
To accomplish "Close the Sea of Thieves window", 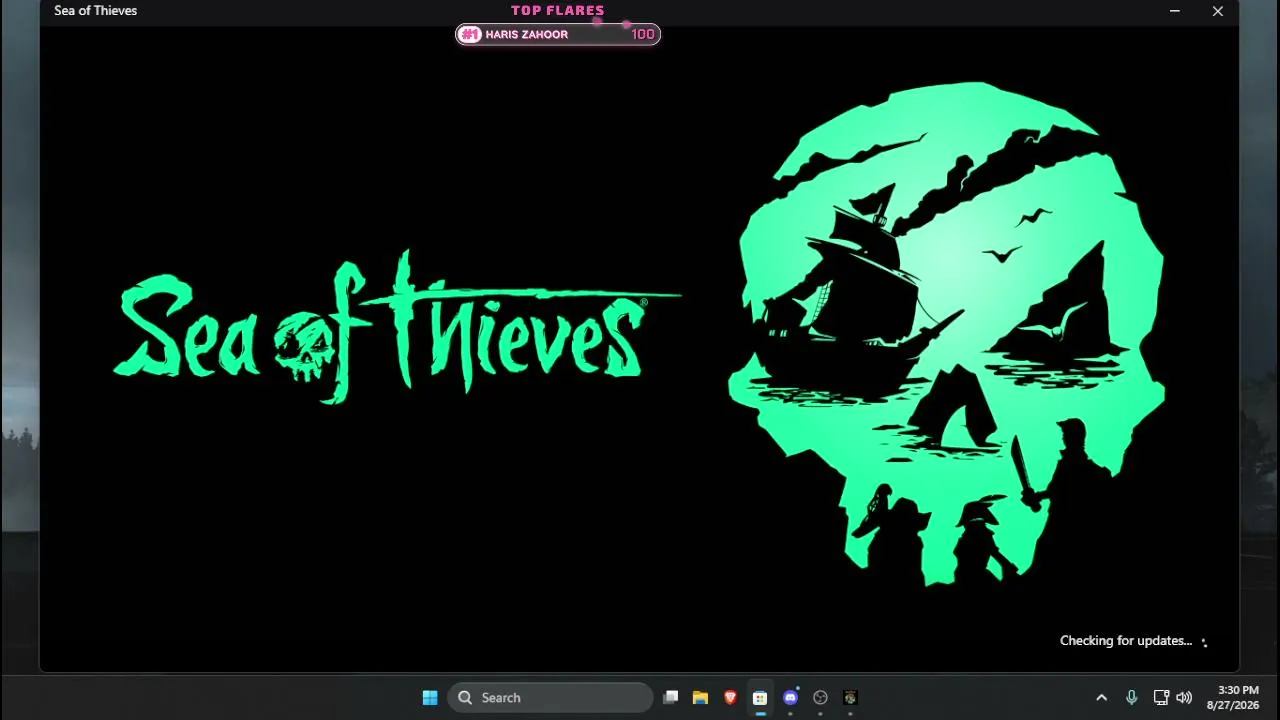I will pyautogui.click(x=1218, y=11).
